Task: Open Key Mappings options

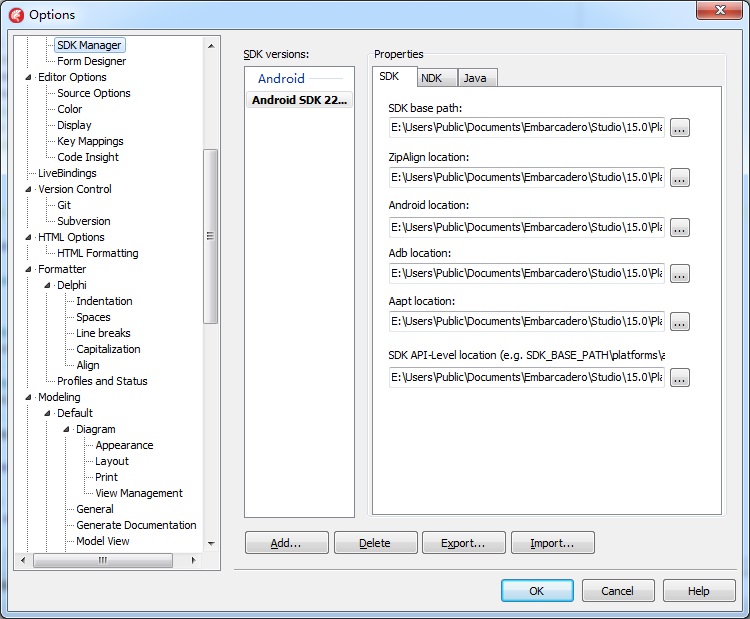Action: point(90,142)
